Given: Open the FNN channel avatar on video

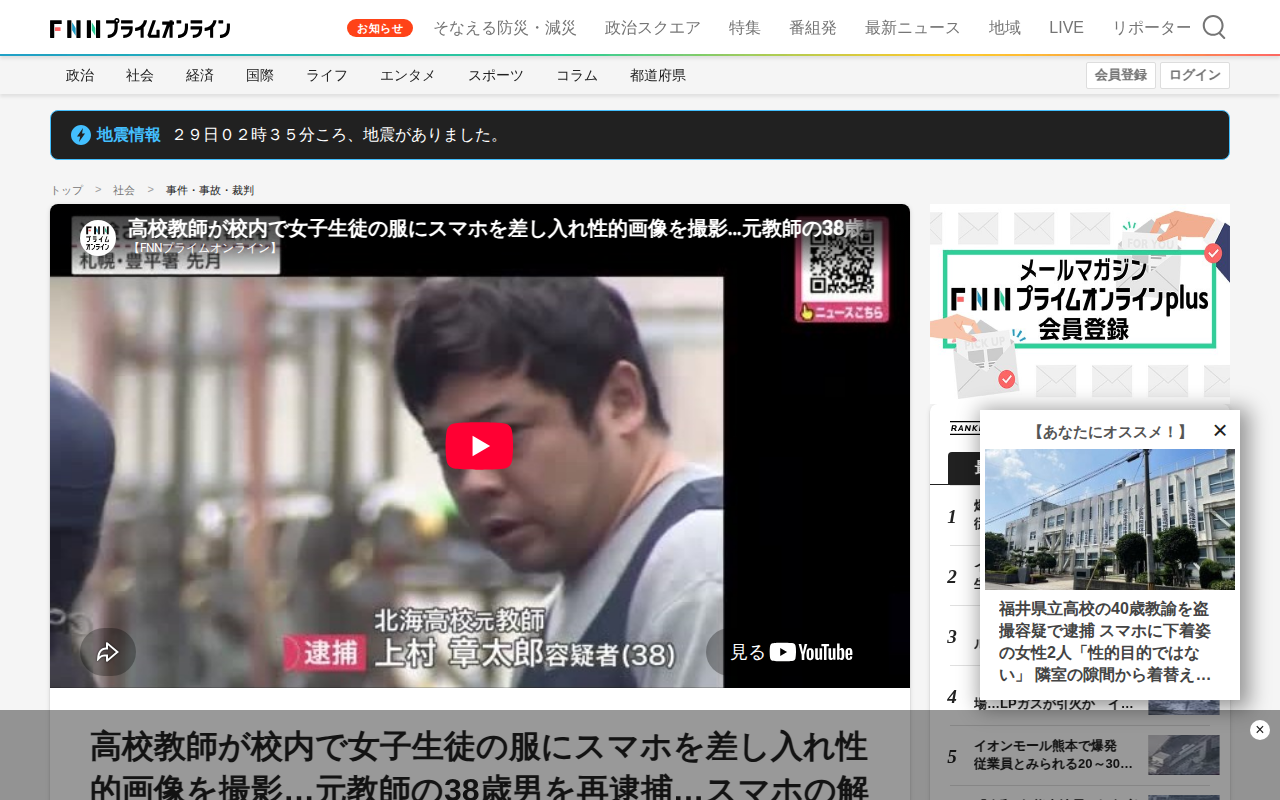Looking at the screenshot, I should 98,238.
